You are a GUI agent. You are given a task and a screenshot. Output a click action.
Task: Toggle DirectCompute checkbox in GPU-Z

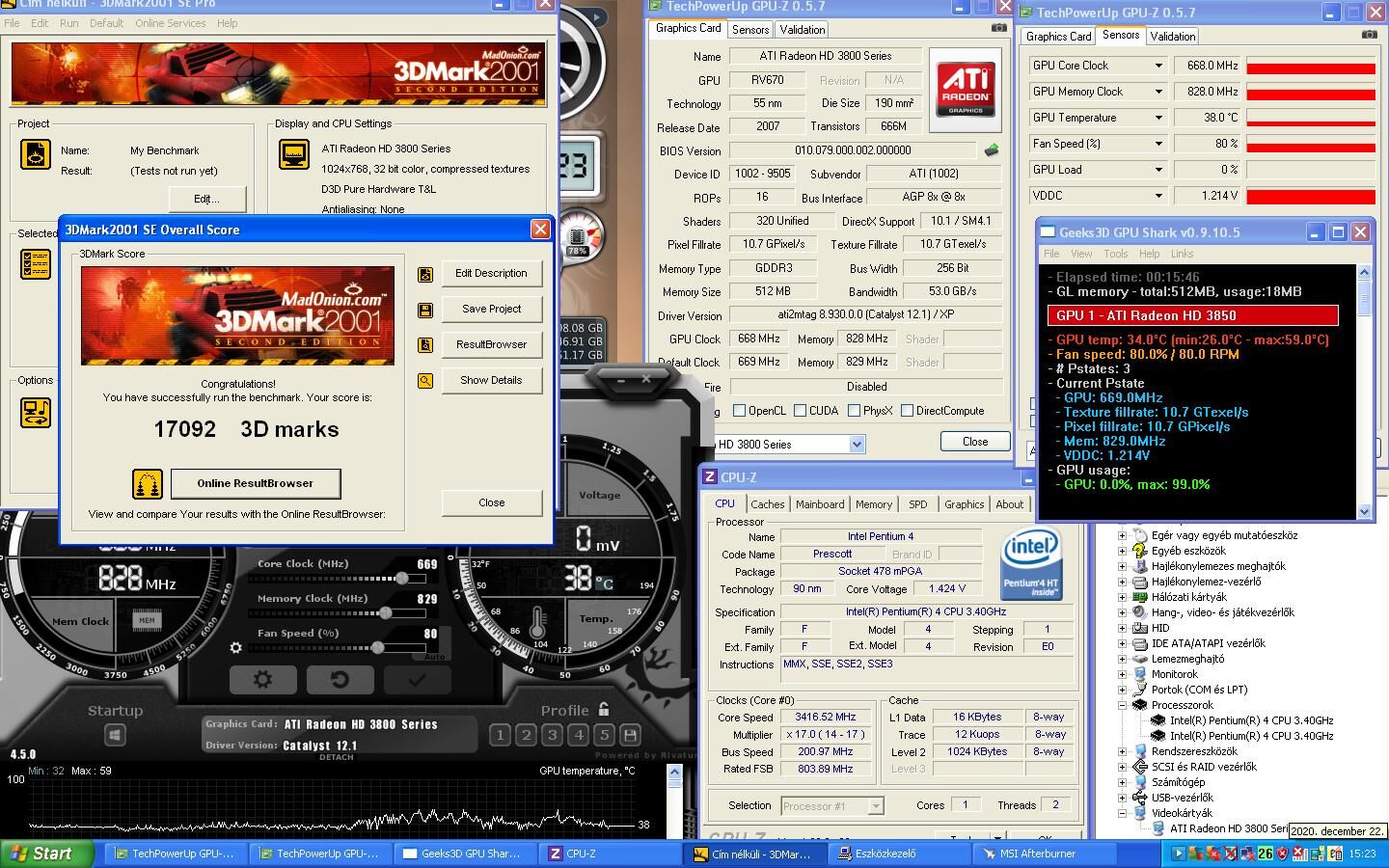tap(907, 411)
